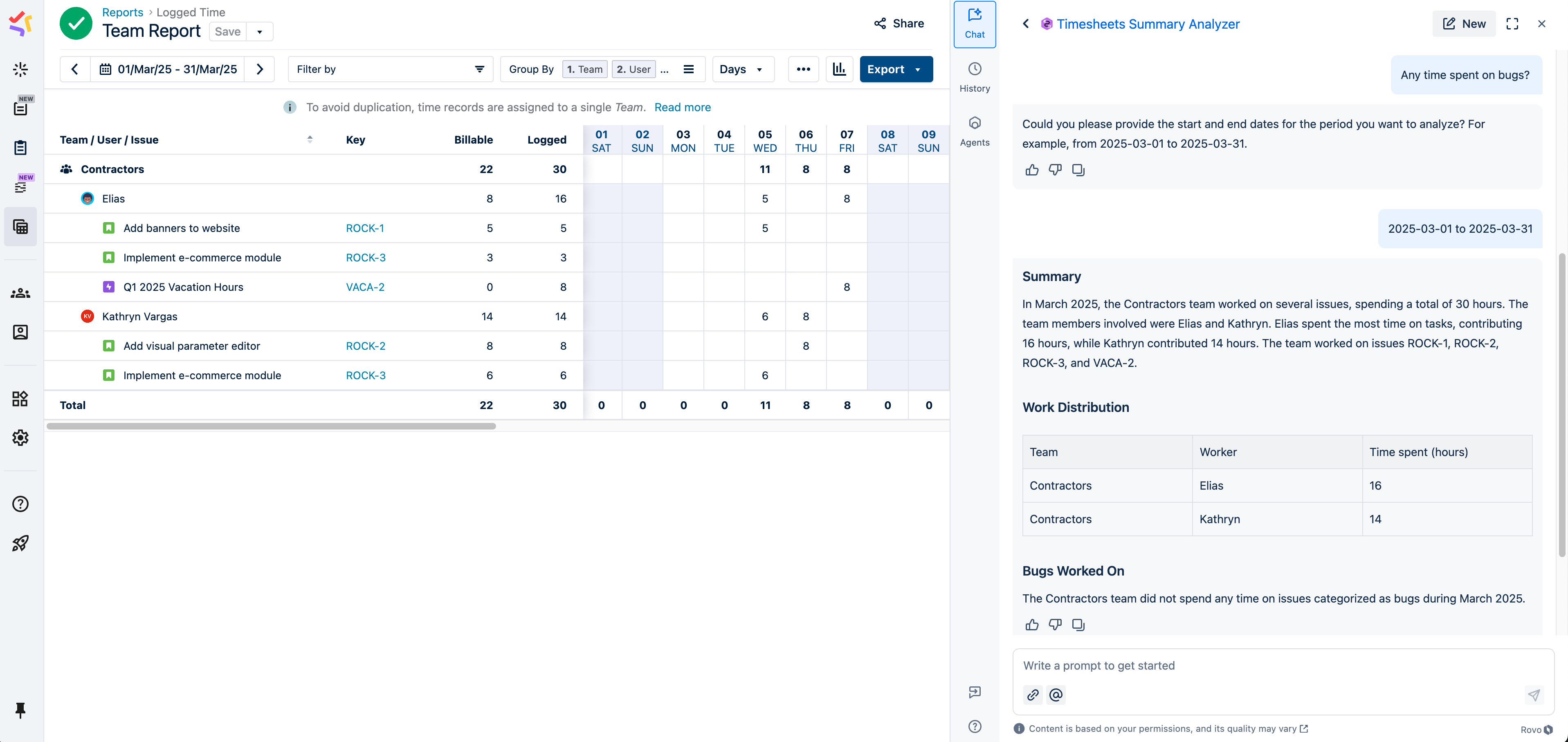Click the fullscreen expand chat icon
1568x742 pixels.
[x=1512, y=24]
